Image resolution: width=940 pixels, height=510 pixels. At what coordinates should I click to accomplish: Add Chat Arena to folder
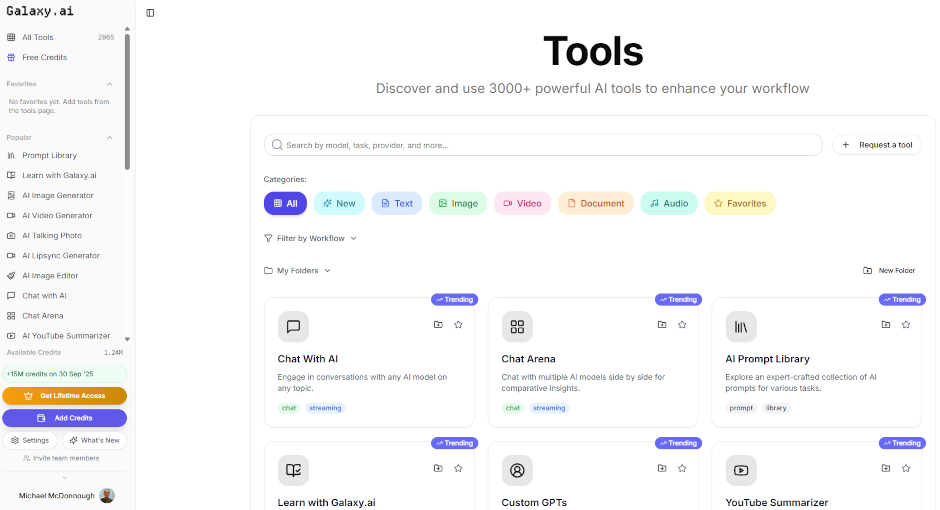click(x=662, y=325)
